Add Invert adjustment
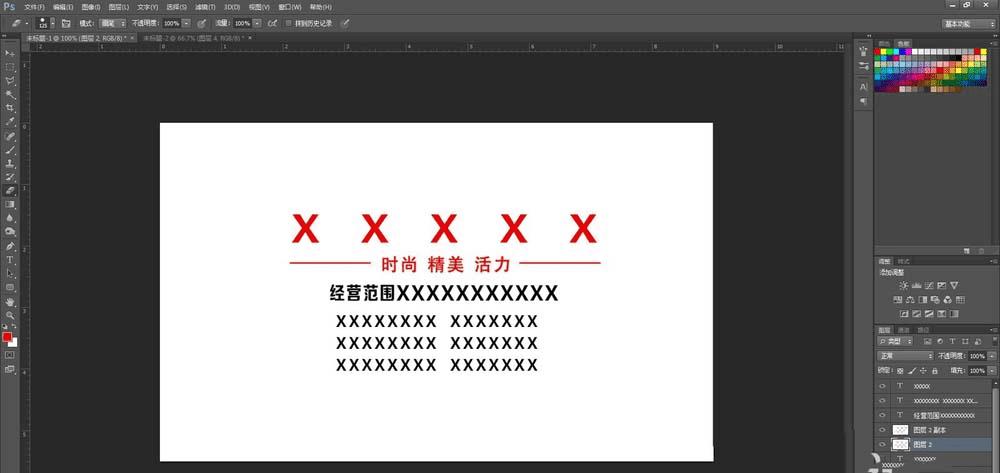Viewport: 1000px width, 473px height. coord(904,314)
